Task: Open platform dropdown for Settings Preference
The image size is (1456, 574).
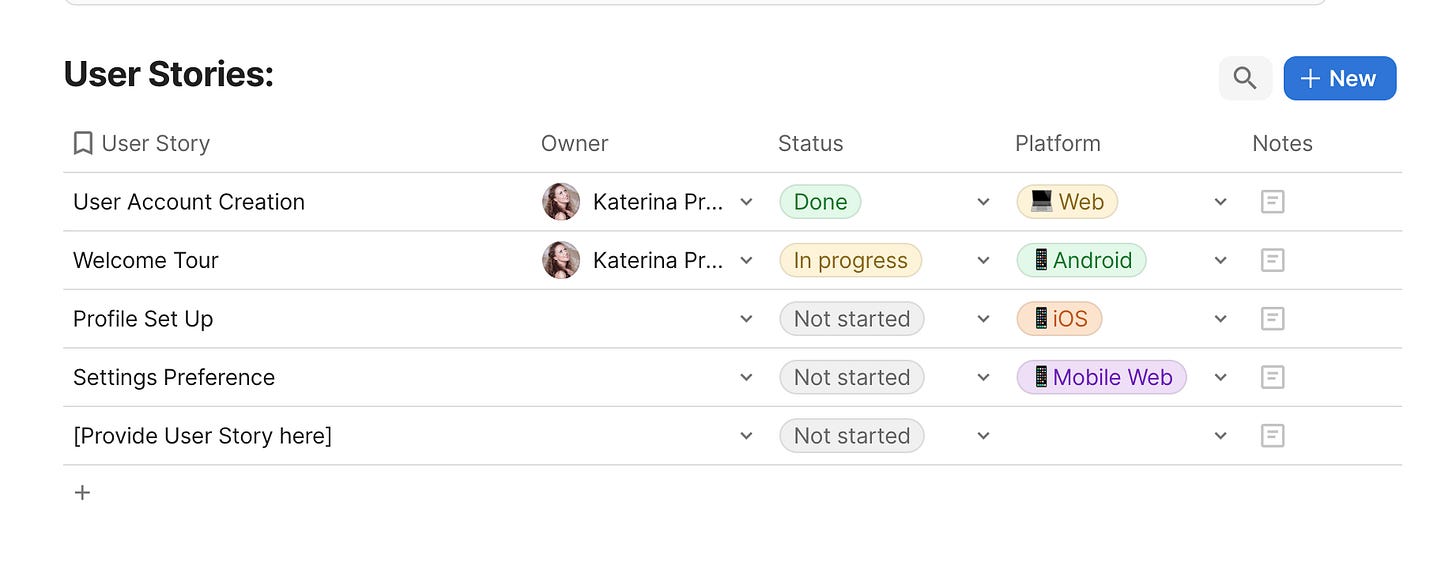Action: (1220, 377)
